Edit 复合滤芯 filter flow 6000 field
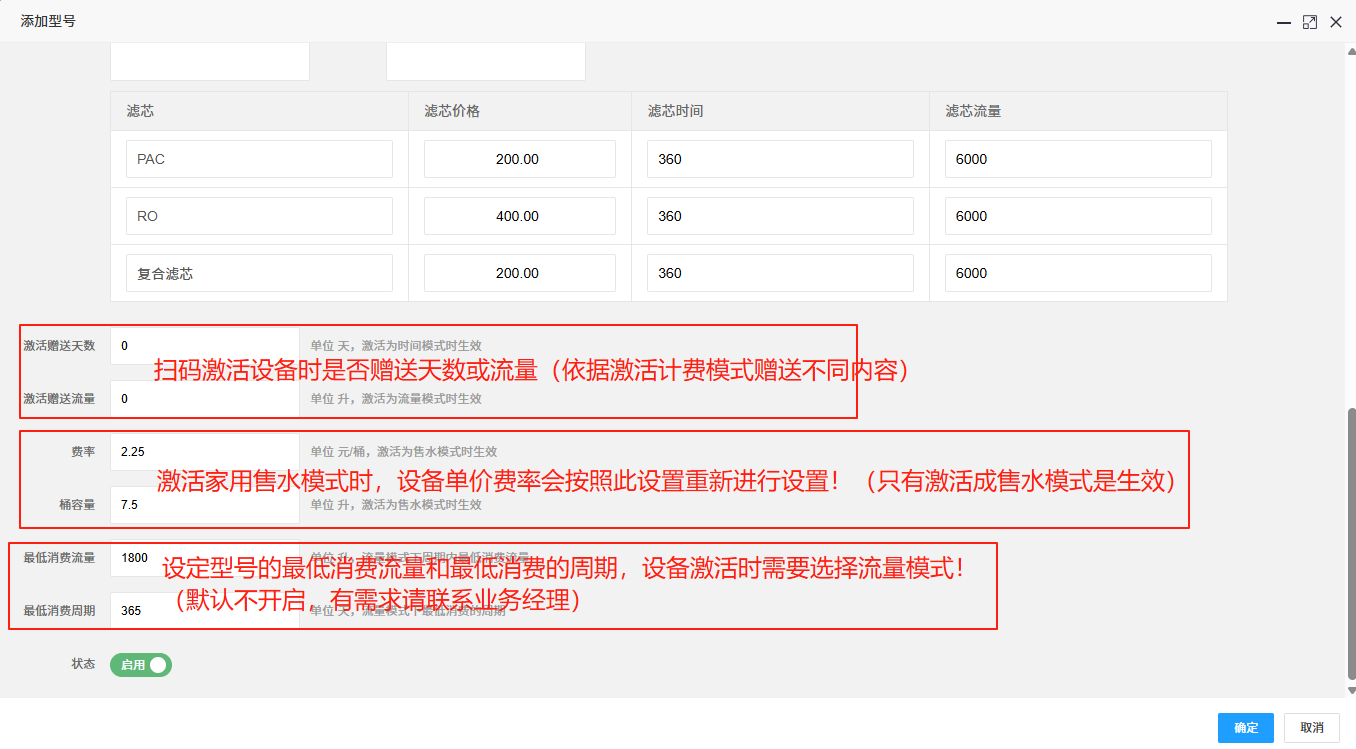 (x=1078, y=273)
